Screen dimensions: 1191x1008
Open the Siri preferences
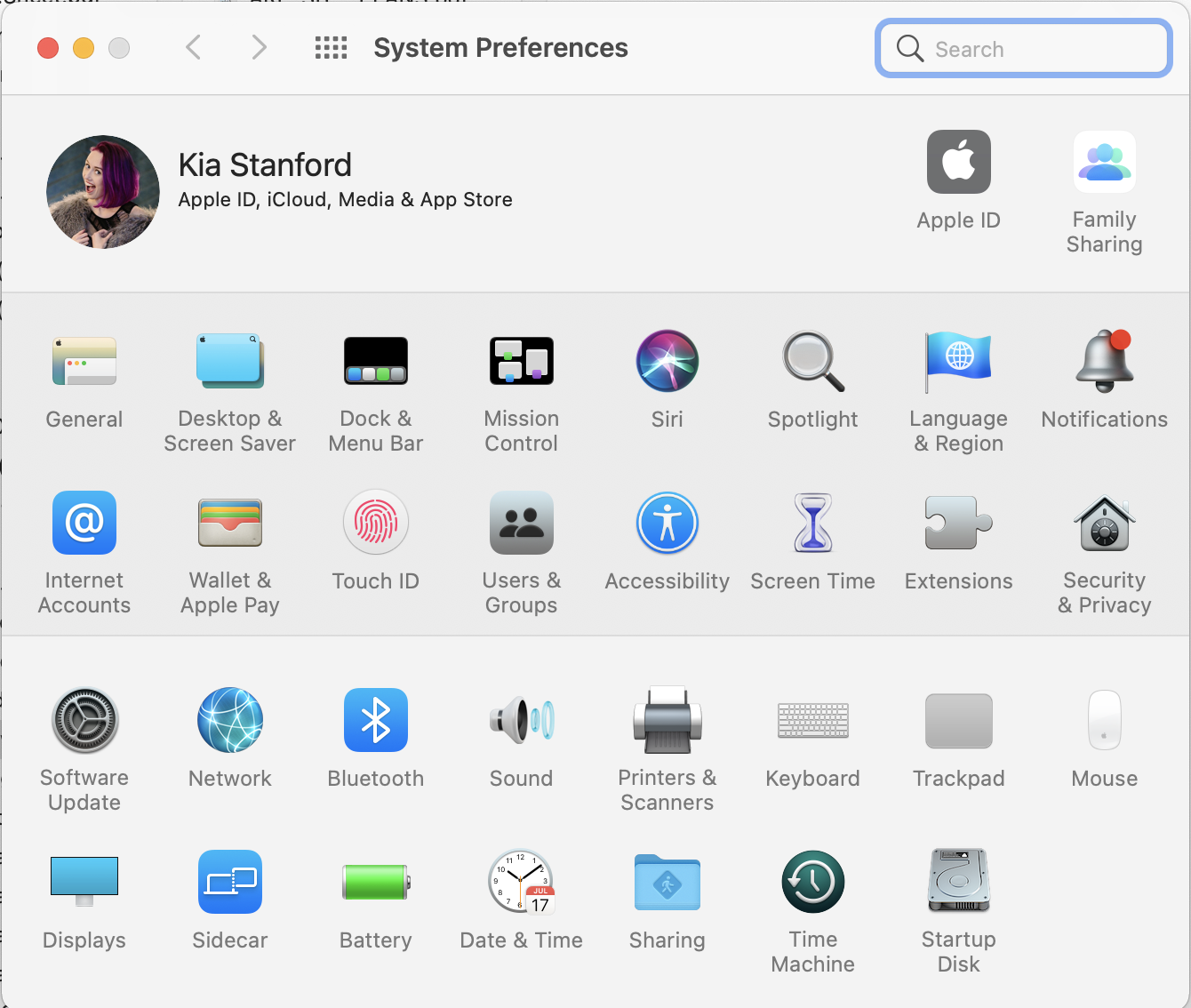pos(667,362)
